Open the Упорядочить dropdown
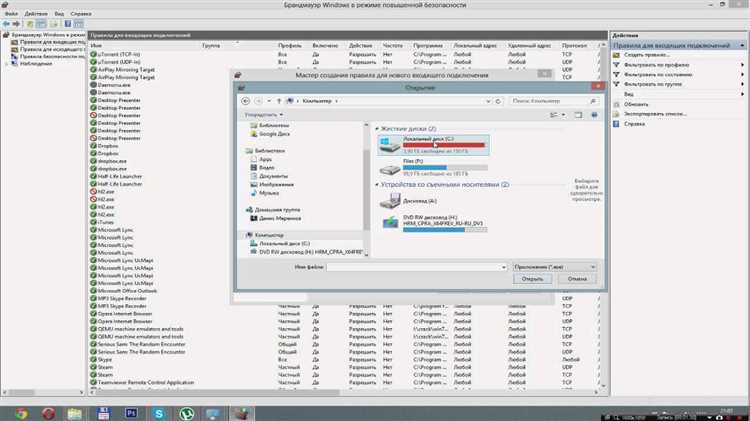Viewport: 750px width, 421px height. 264,115
